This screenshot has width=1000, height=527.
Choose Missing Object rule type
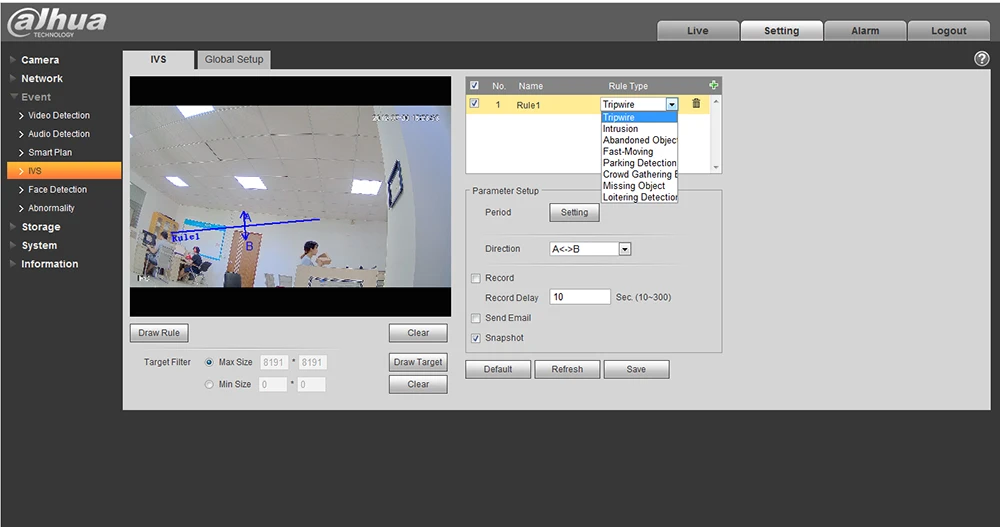pyautogui.click(x=639, y=186)
